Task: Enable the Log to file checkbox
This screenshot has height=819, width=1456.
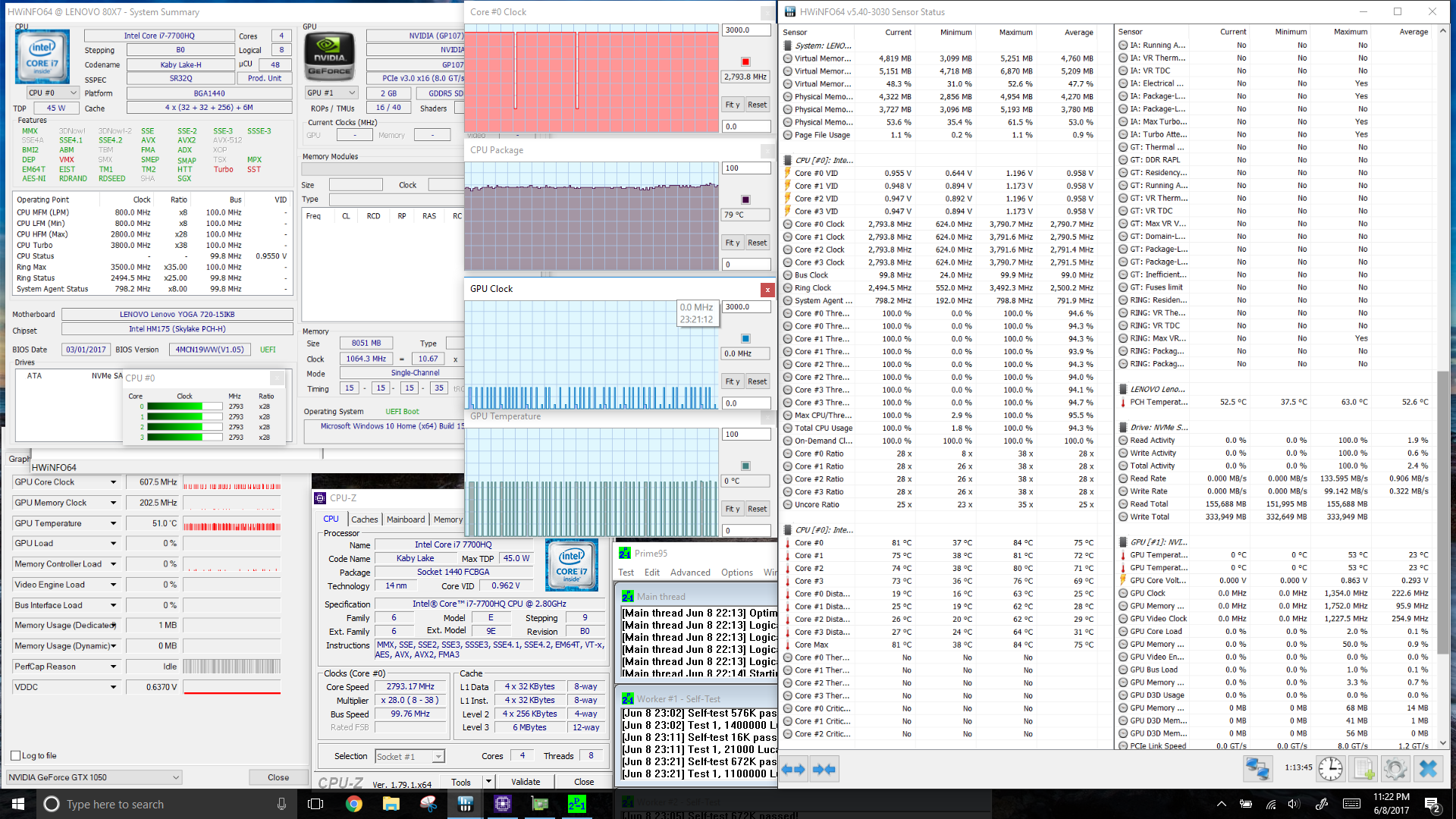Action: point(16,755)
